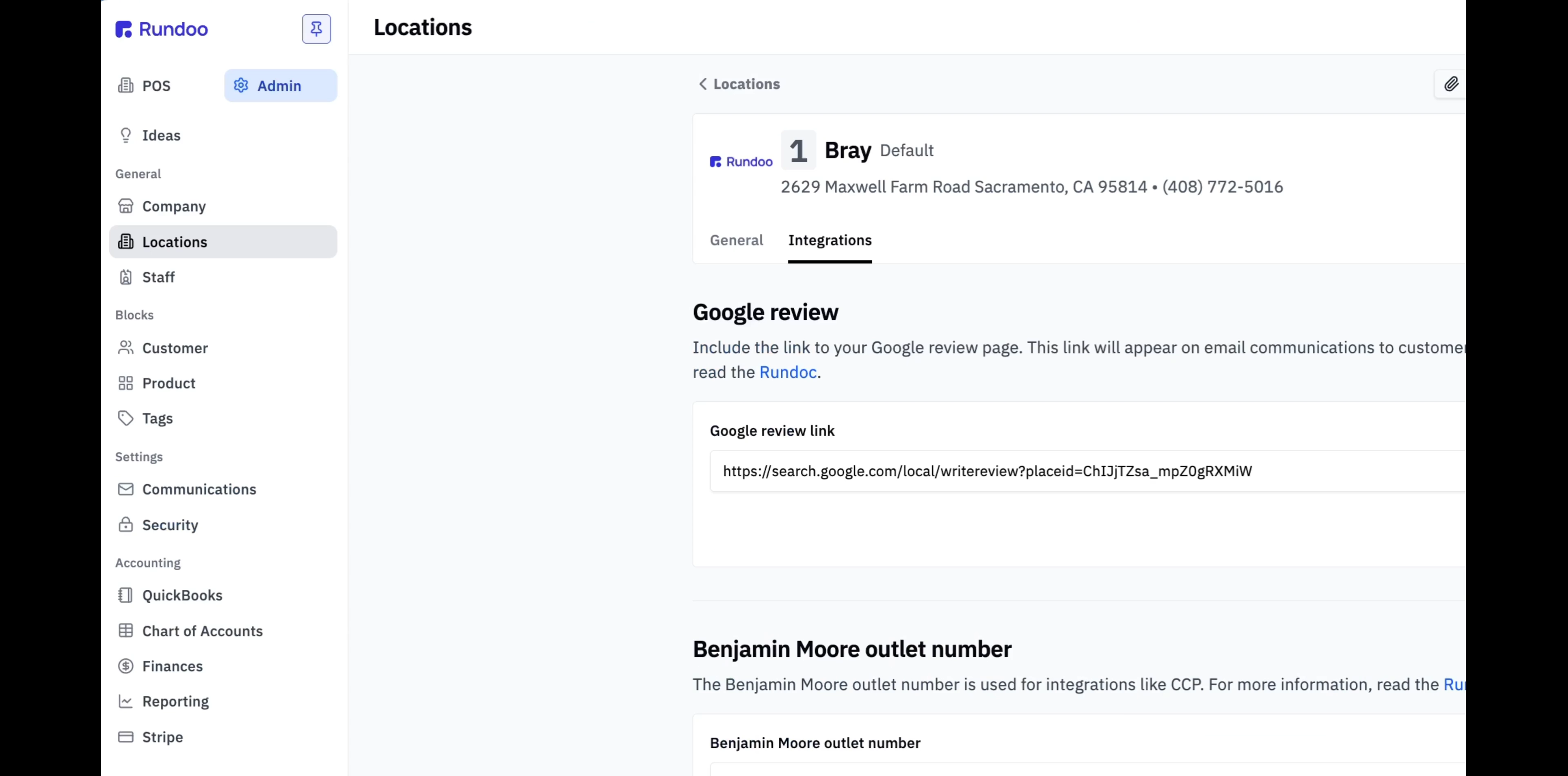Click the Settings section header
Image resolution: width=1568 pixels, height=776 pixels.
[139, 457]
